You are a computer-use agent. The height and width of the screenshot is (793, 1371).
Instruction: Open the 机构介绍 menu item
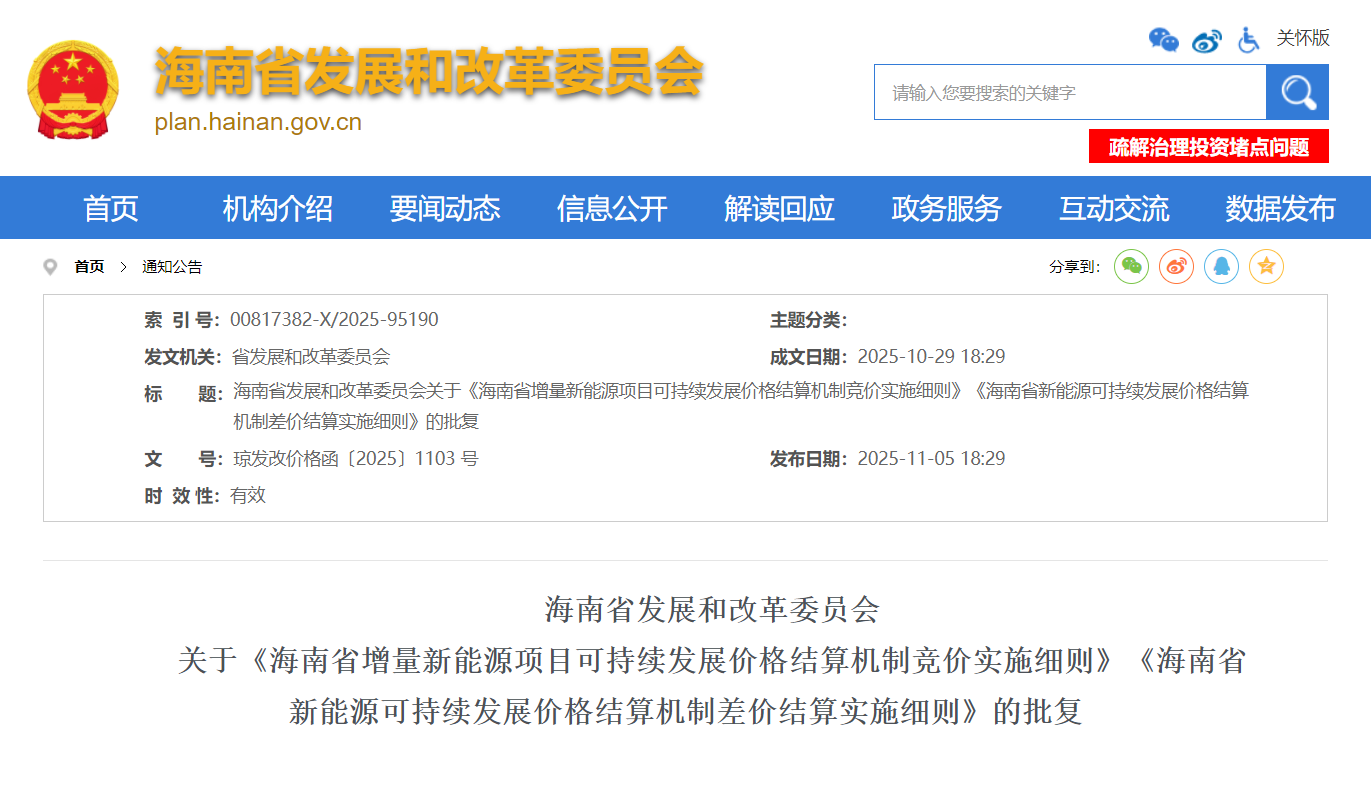[x=277, y=209]
